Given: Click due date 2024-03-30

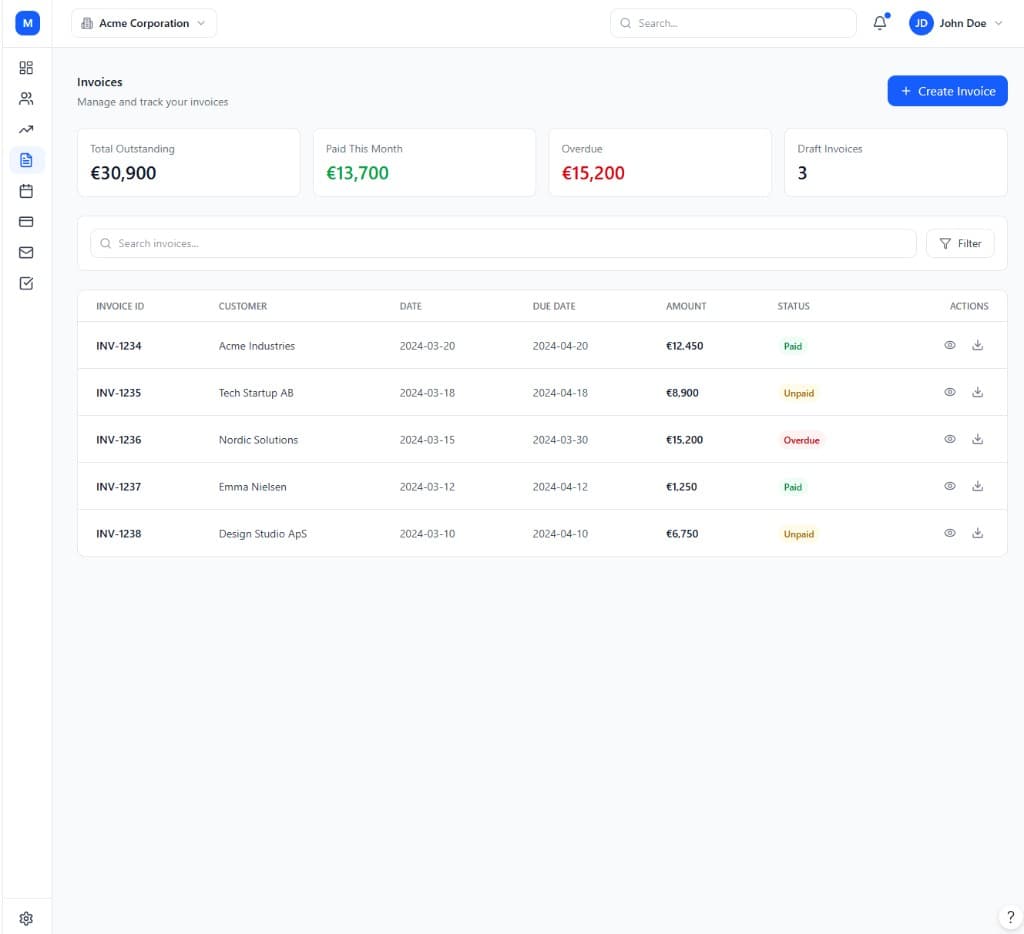Looking at the screenshot, I should pos(560,440).
